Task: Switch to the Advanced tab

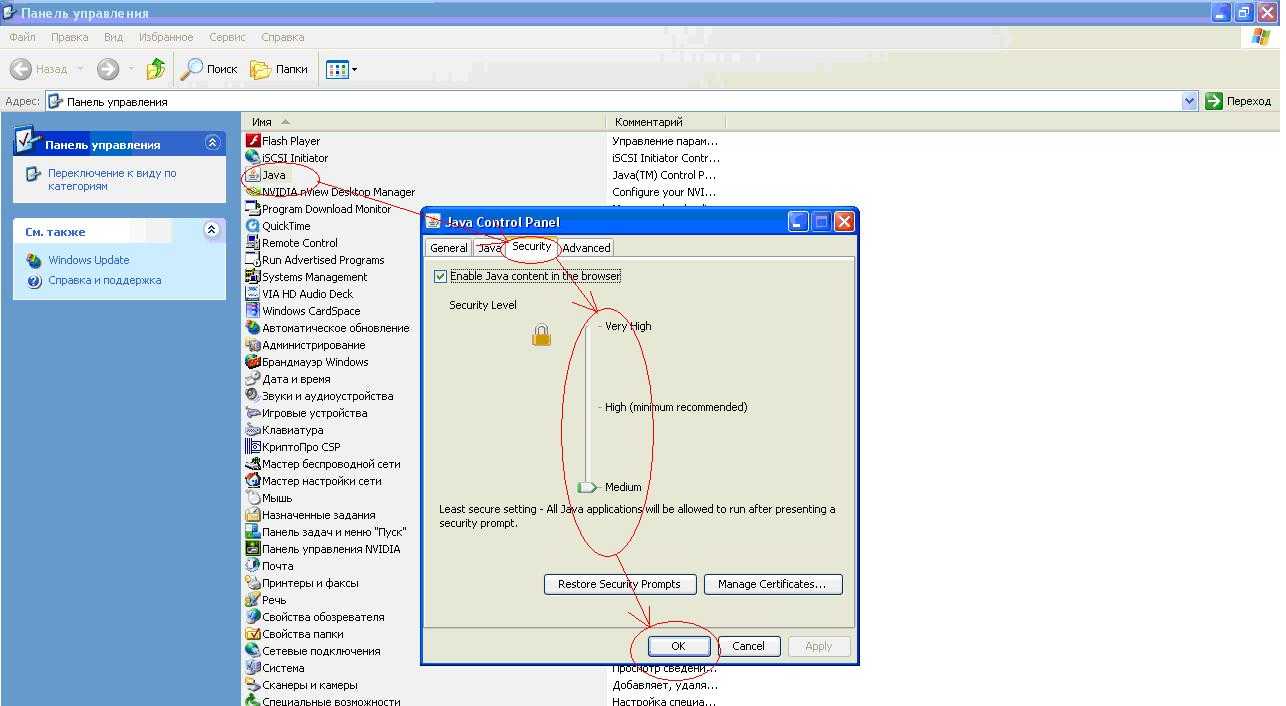Action: pos(586,248)
